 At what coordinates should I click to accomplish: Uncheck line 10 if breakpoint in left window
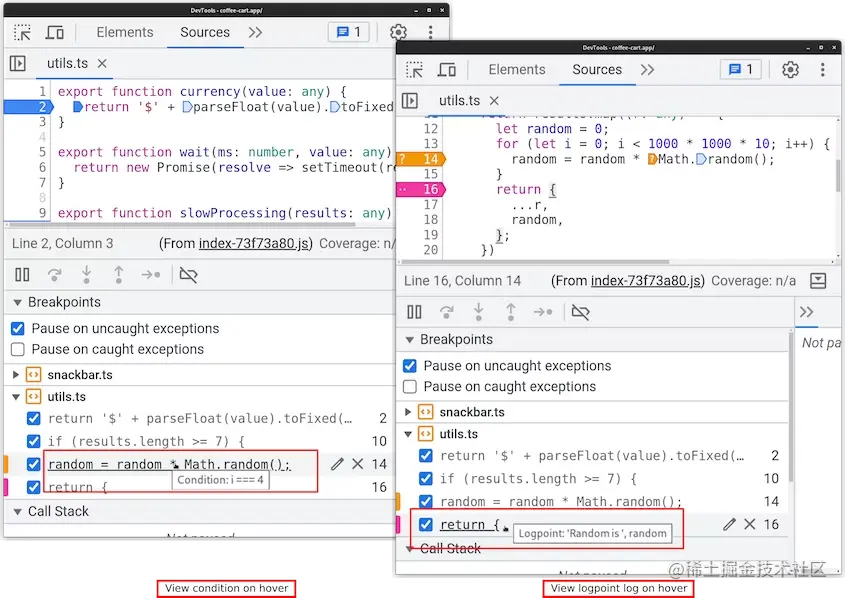pos(33,441)
